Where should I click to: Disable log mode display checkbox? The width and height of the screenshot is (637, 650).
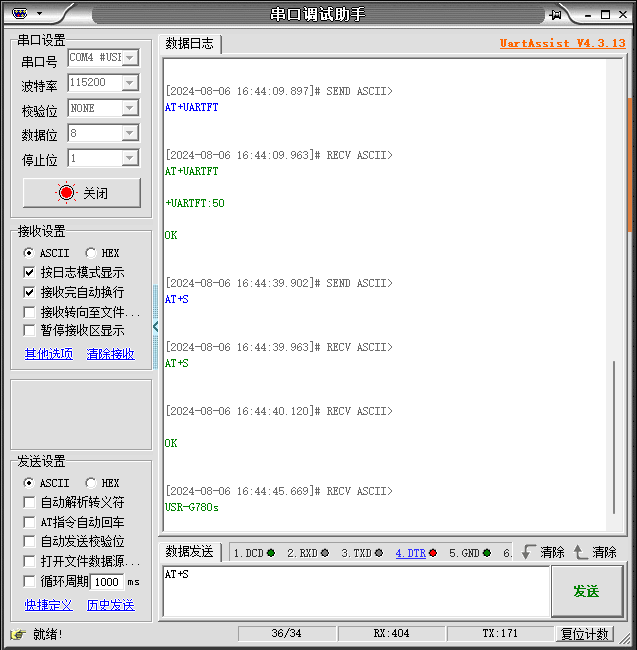(29, 272)
